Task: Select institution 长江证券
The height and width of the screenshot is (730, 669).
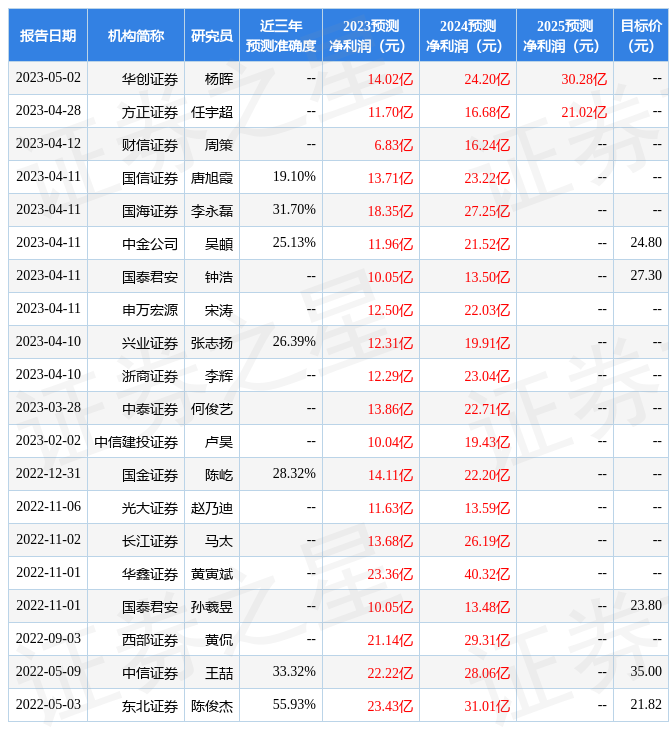Action: click(150, 542)
